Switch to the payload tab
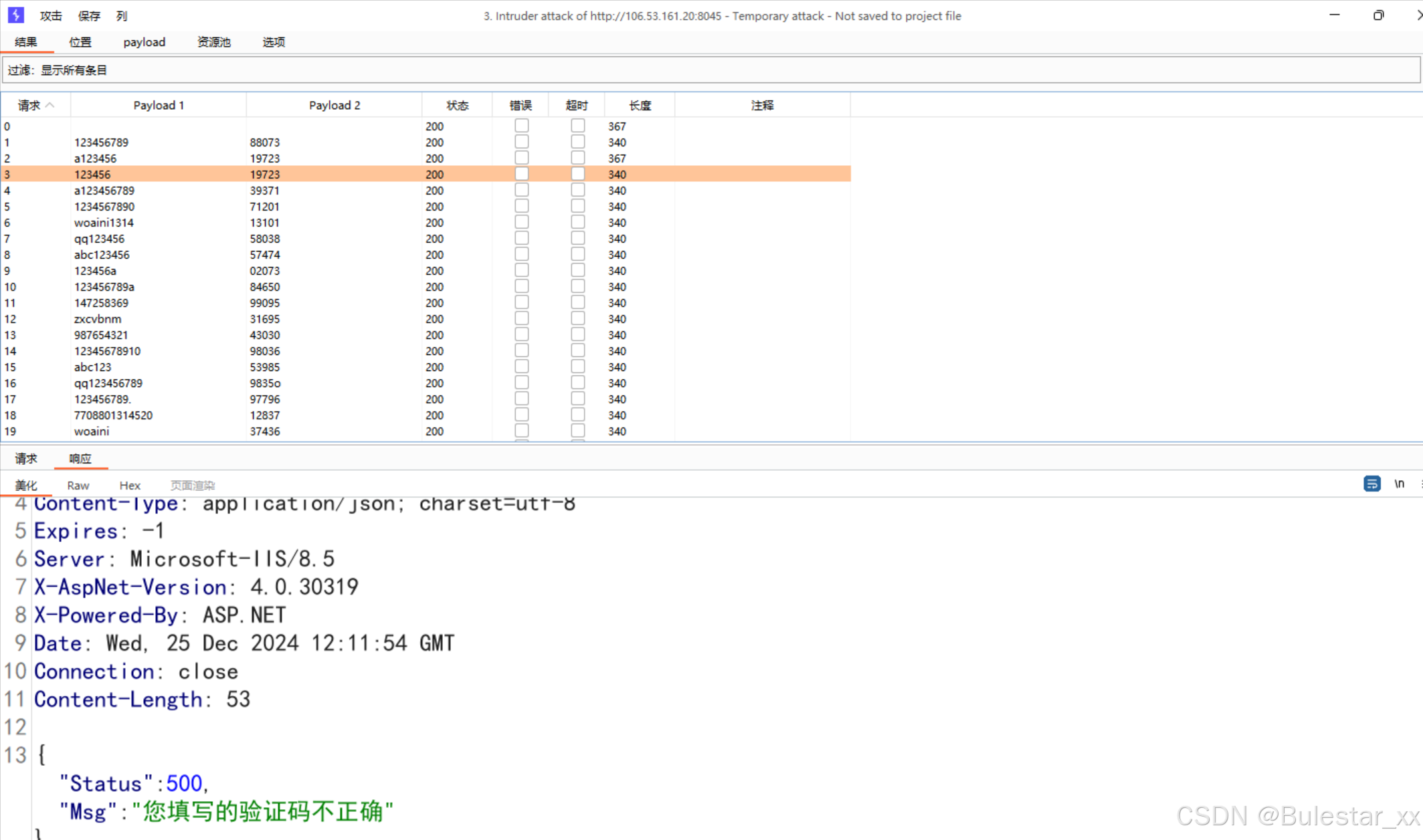The width and height of the screenshot is (1423, 840). (x=144, y=42)
